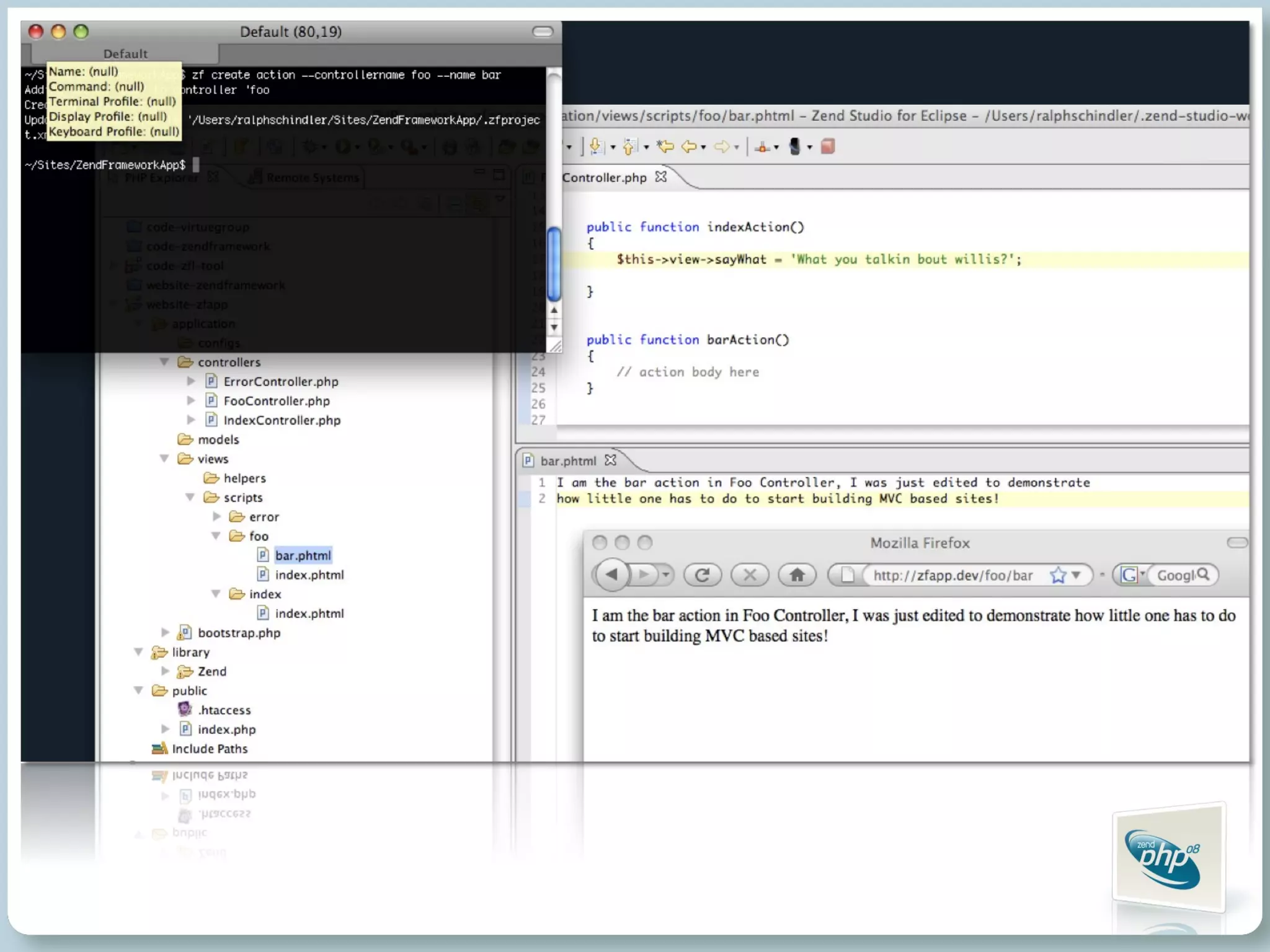Click Firefox stop button
This screenshot has width=1270, height=952.
point(750,575)
